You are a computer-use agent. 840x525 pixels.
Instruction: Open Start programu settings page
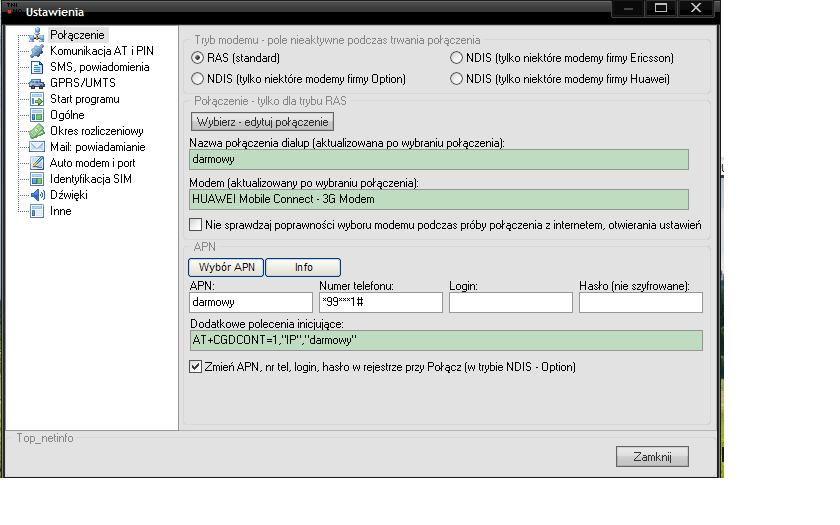tap(84, 99)
